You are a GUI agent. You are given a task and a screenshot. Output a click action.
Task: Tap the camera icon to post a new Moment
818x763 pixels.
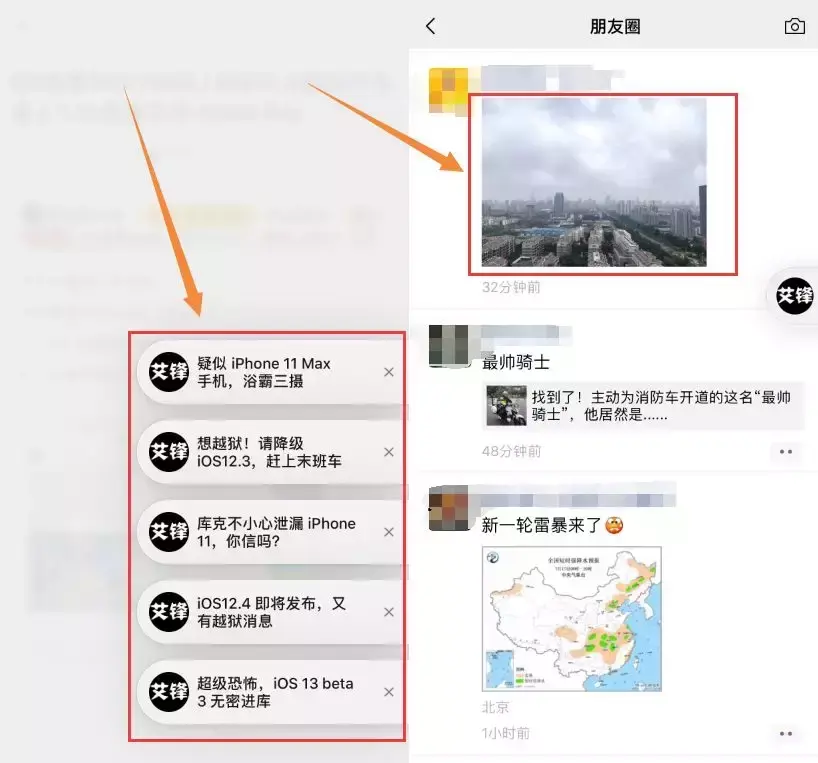point(795,27)
